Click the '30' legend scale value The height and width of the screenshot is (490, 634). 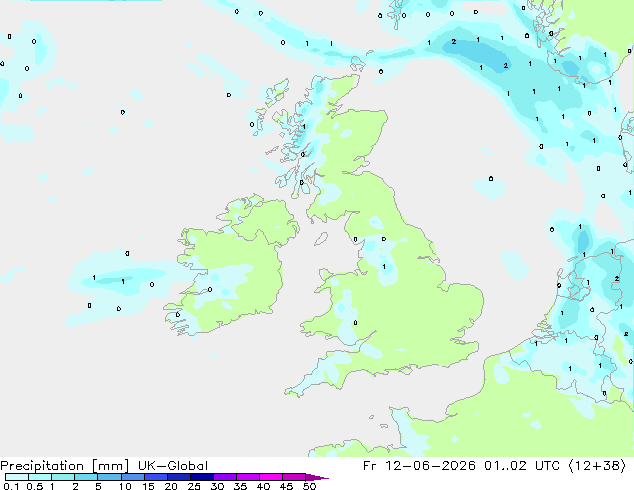tap(217, 486)
